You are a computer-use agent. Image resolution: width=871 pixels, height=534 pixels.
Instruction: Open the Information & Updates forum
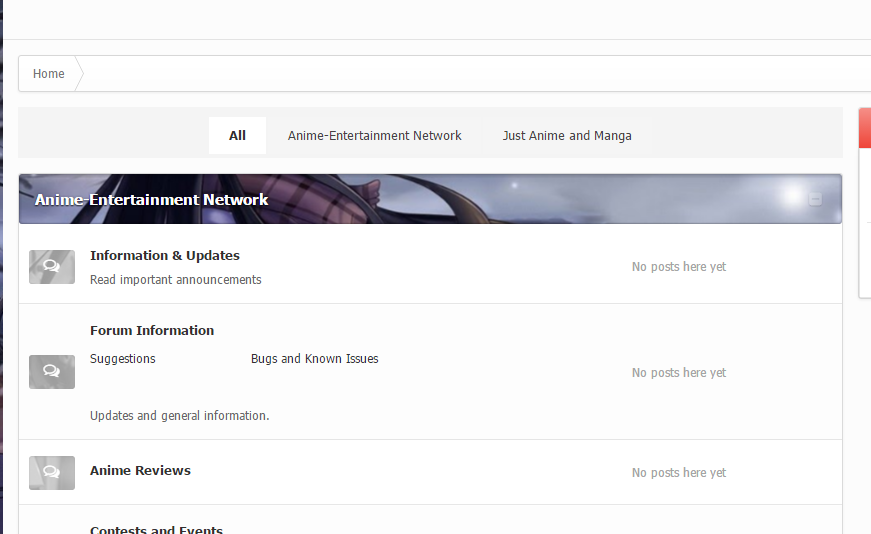click(x=165, y=256)
